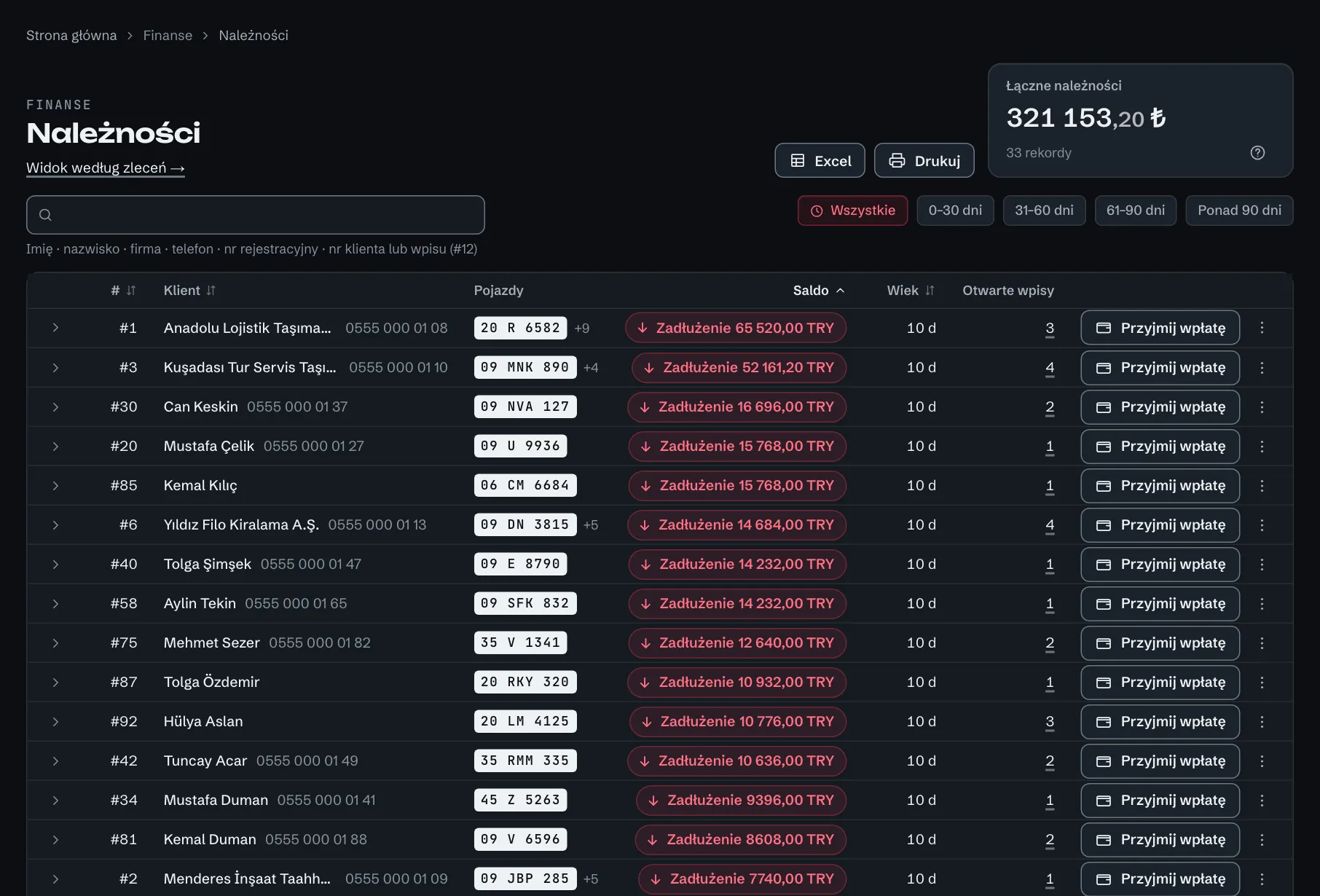Sort the table by the # column

click(x=123, y=291)
